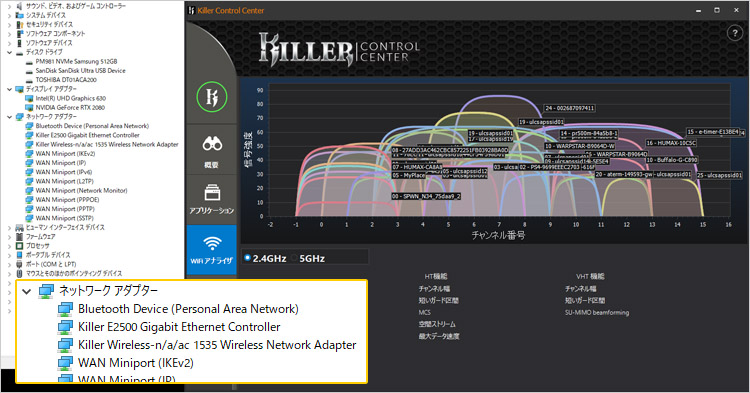
Task: Click the NVIDIA GeForce RTX 2080 icon
Action: pos(29,108)
